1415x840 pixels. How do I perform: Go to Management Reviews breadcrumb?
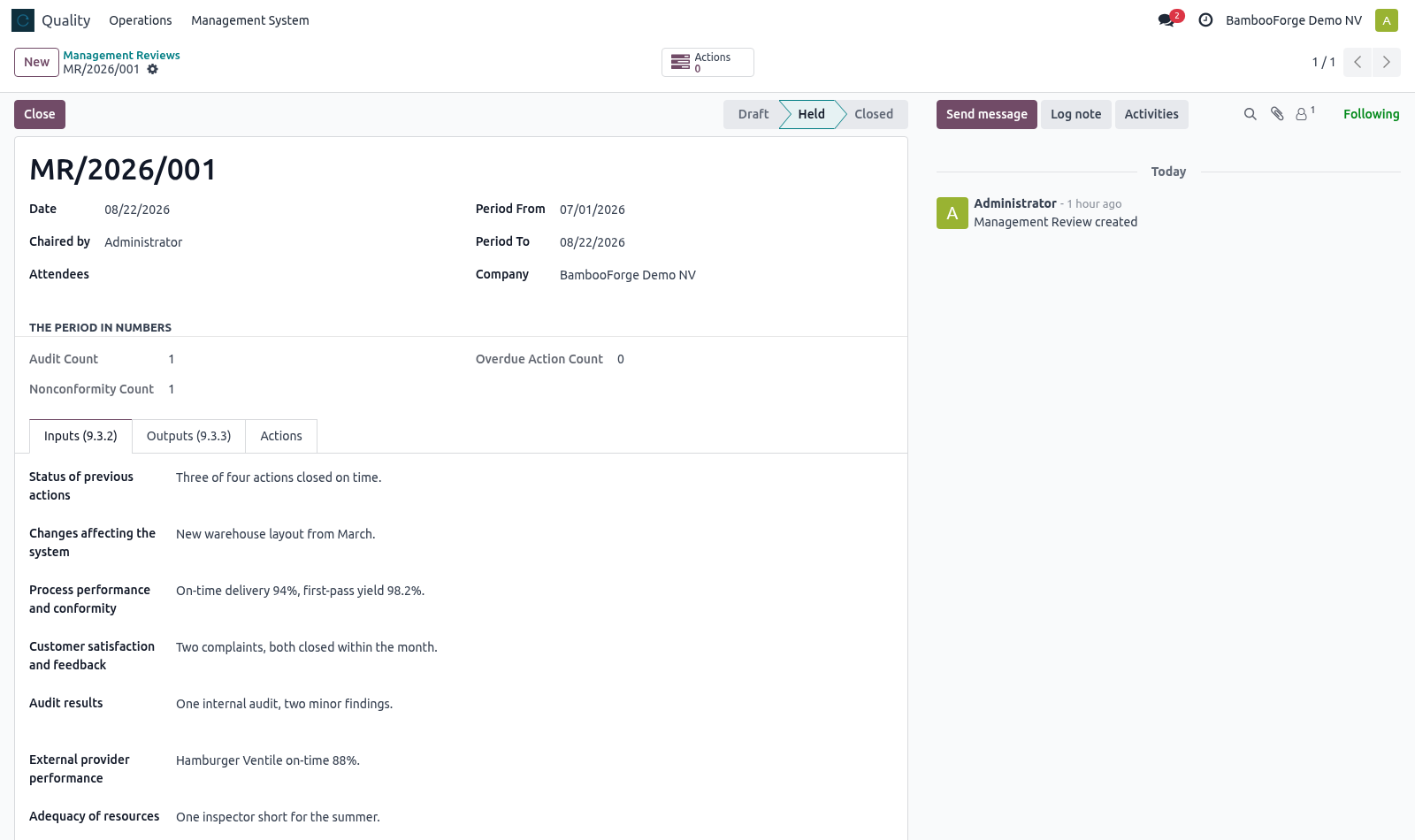(121, 55)
